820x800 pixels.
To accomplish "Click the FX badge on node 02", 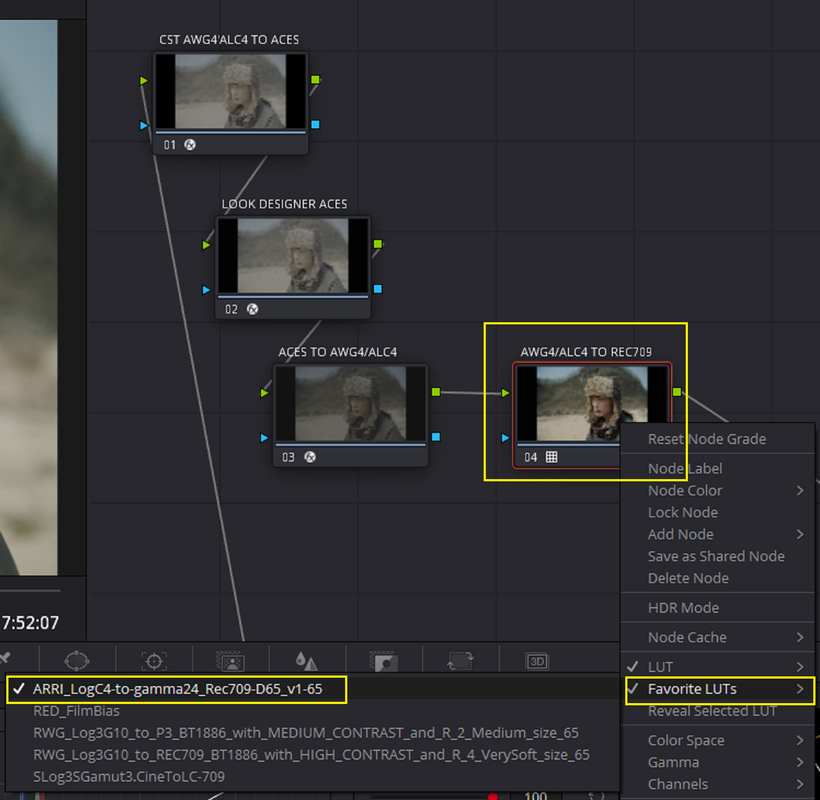I will [253, 309].
